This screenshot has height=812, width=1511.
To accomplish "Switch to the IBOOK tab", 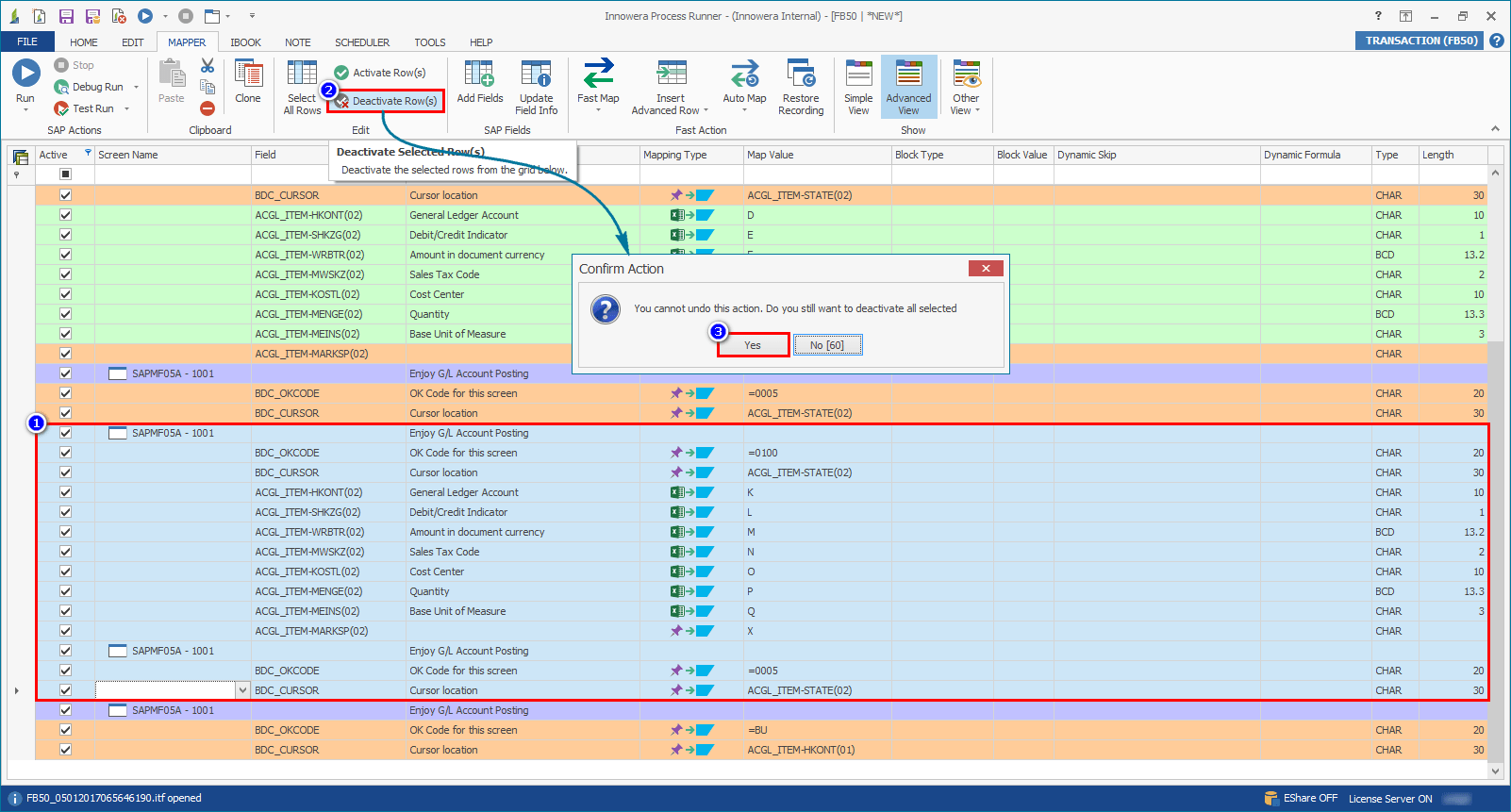I will pos(246,42).
